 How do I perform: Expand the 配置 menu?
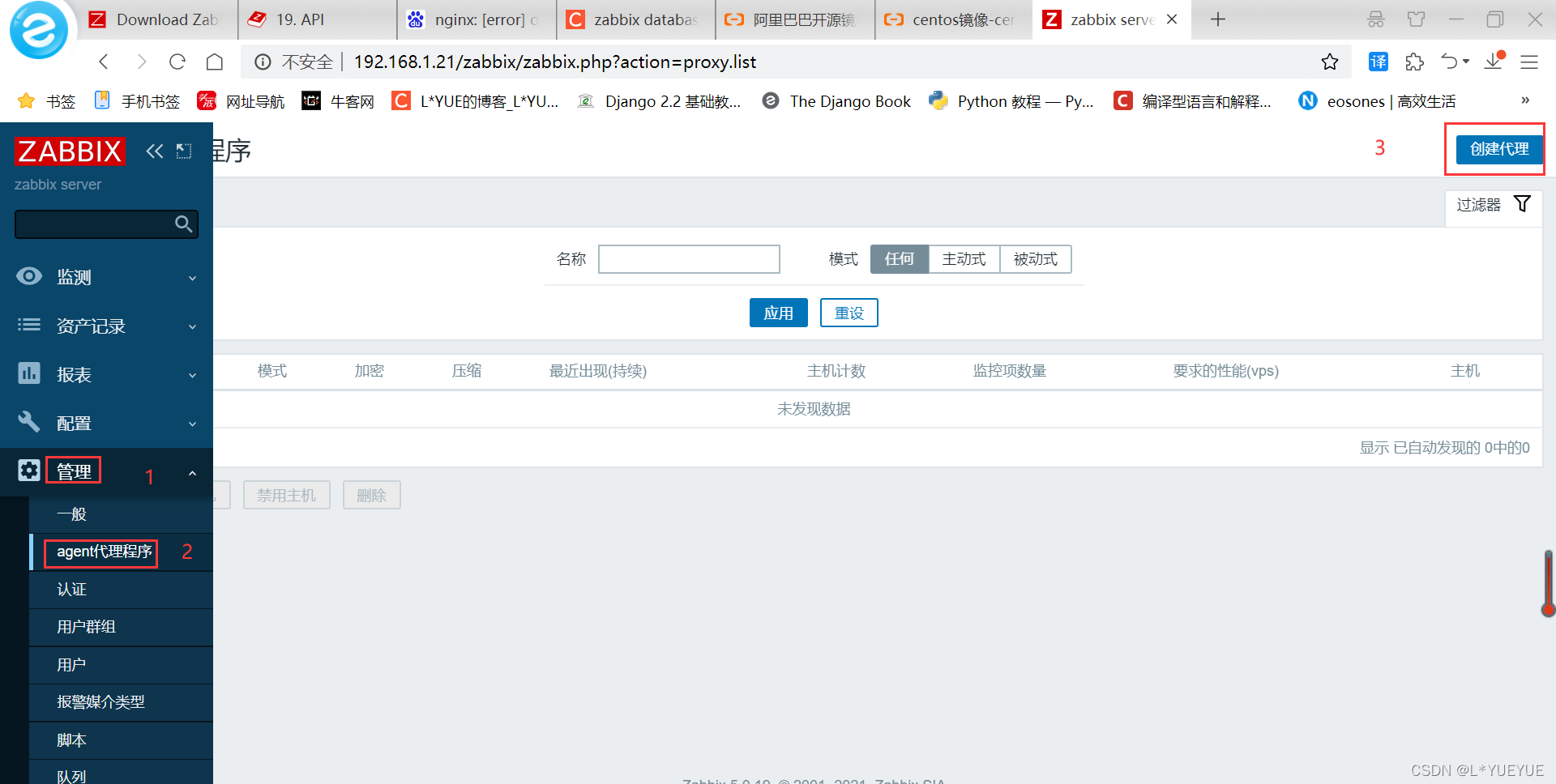pos(106,423)
